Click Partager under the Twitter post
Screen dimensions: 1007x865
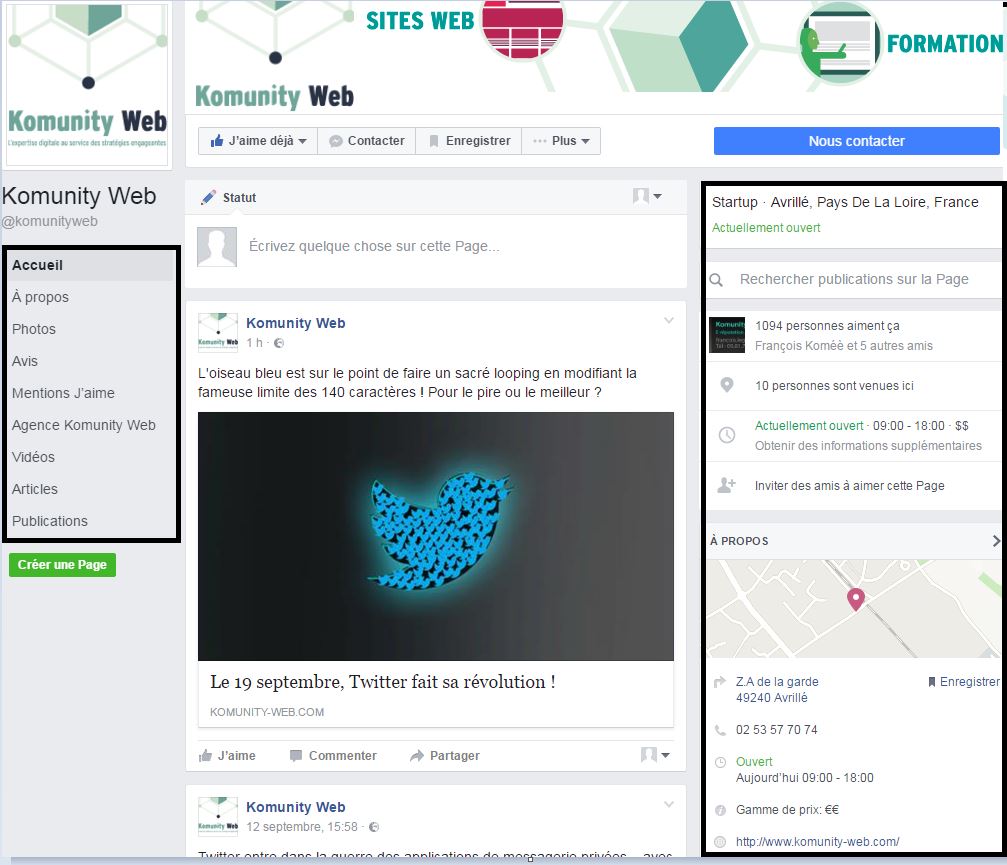click(445, 756)
